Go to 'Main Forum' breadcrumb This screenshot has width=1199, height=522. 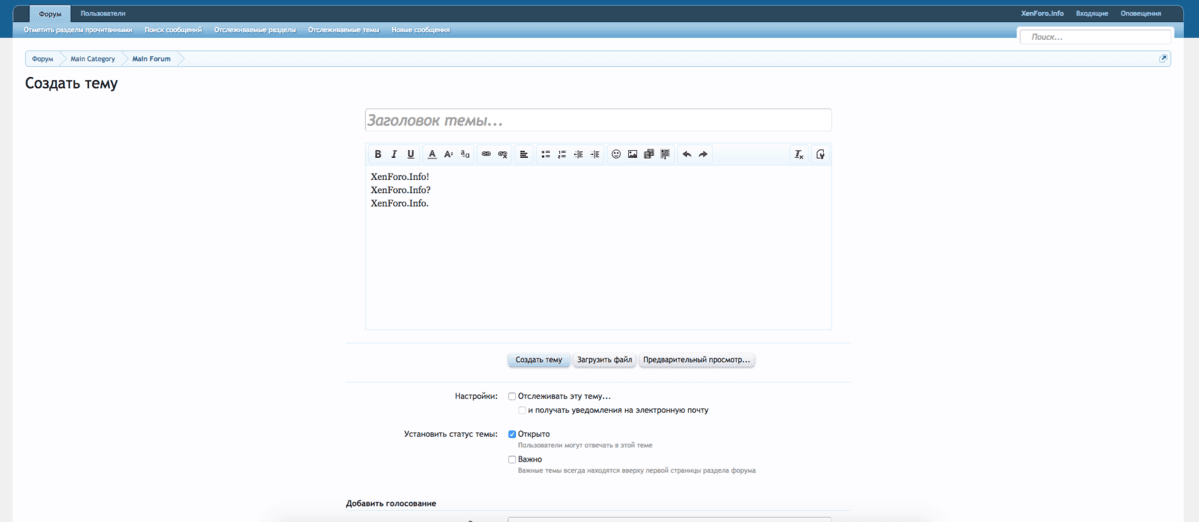(151, 59)
